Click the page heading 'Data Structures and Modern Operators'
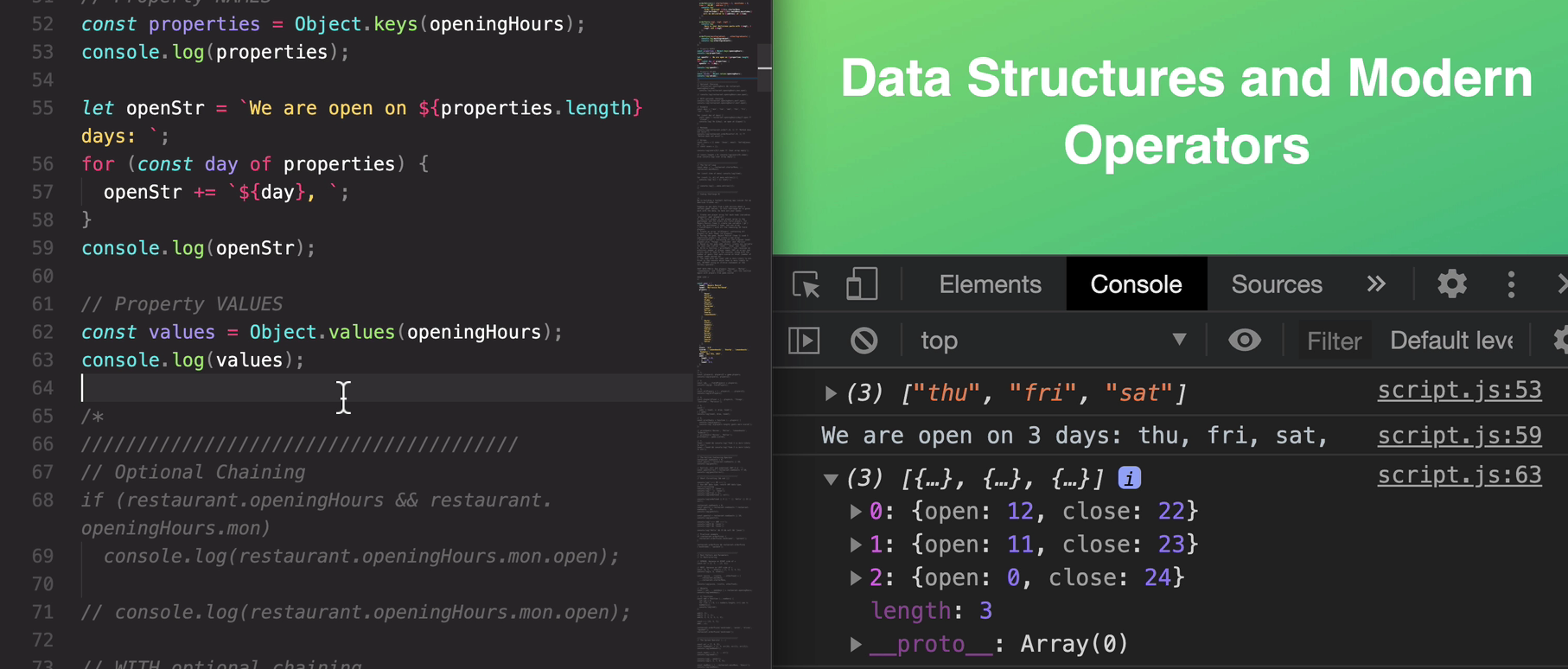Image resolution: width=1568 pixels, height=669 pixels. (1186, 111)
